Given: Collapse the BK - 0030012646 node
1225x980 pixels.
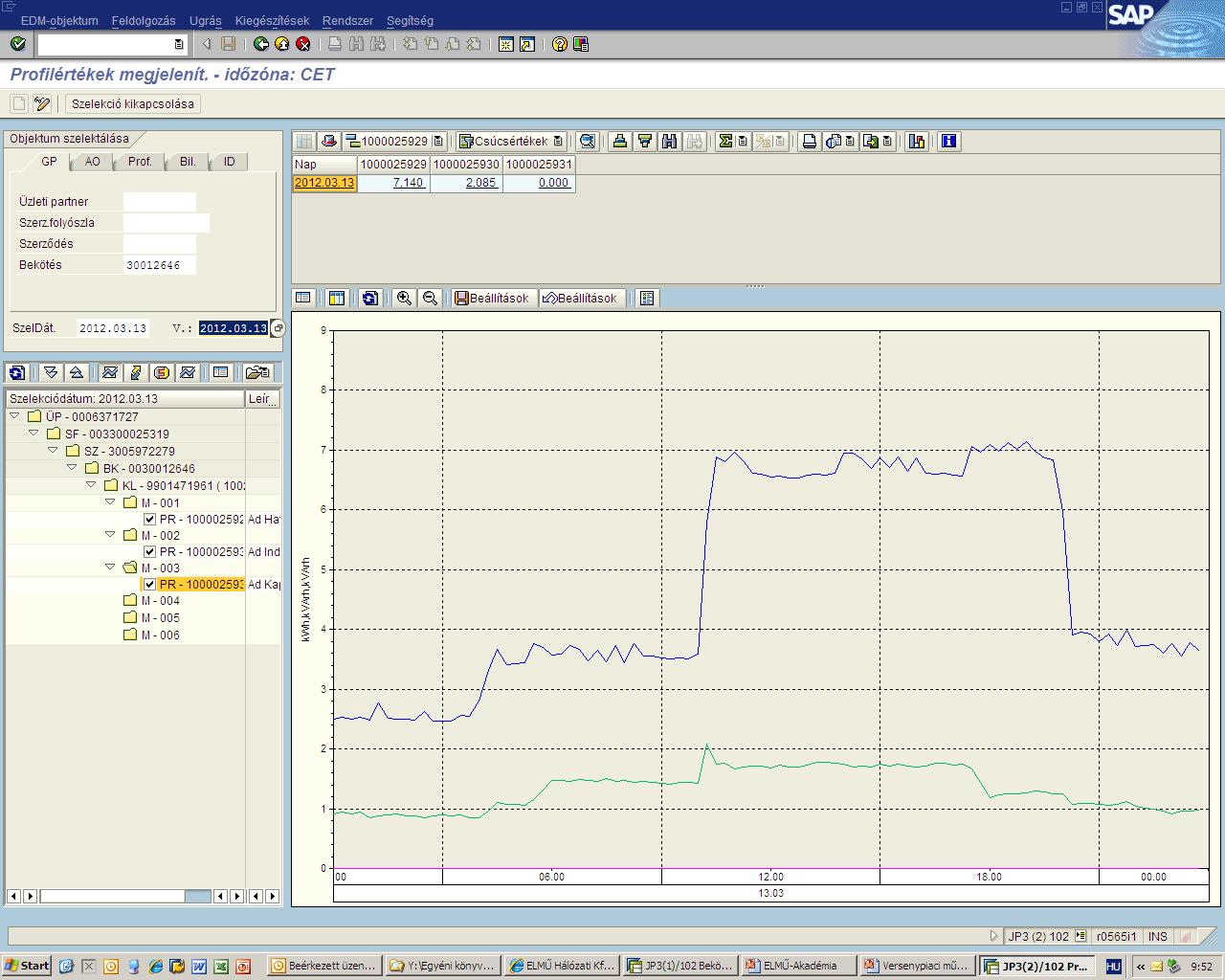Looking at the screenshot, I should point(72,467).
